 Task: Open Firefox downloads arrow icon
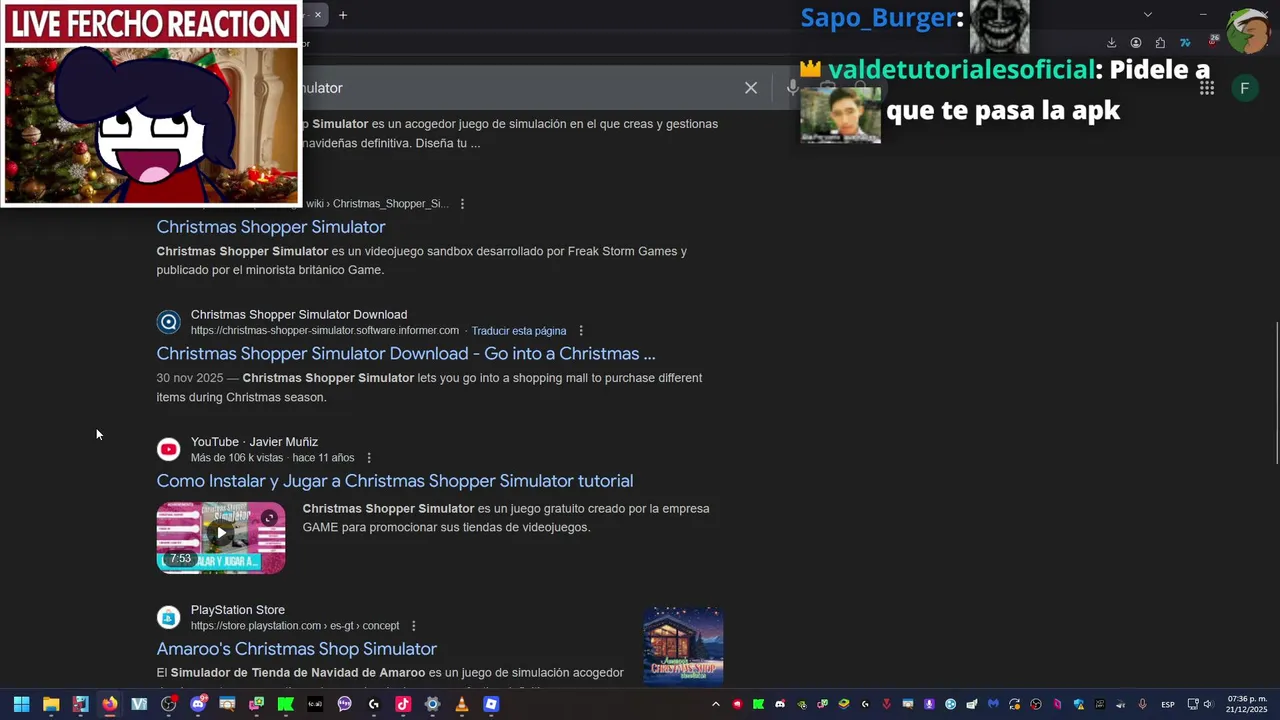click(x=1111, y=43)
